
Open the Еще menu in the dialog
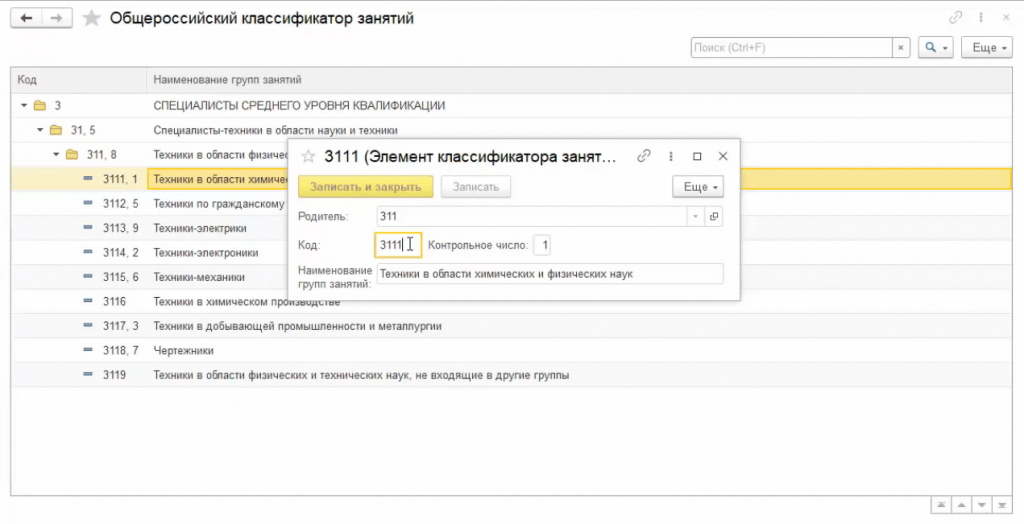click(697, 187)
